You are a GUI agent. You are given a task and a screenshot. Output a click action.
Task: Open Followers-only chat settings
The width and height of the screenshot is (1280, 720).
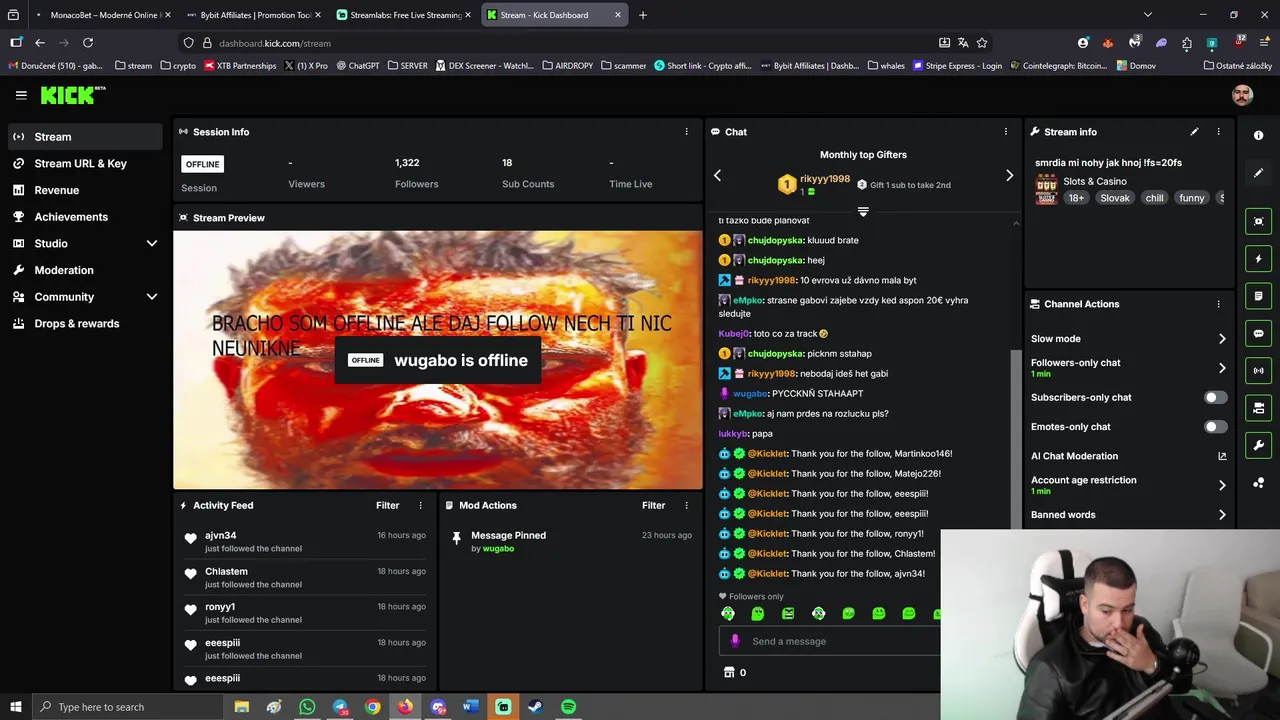1129,368
